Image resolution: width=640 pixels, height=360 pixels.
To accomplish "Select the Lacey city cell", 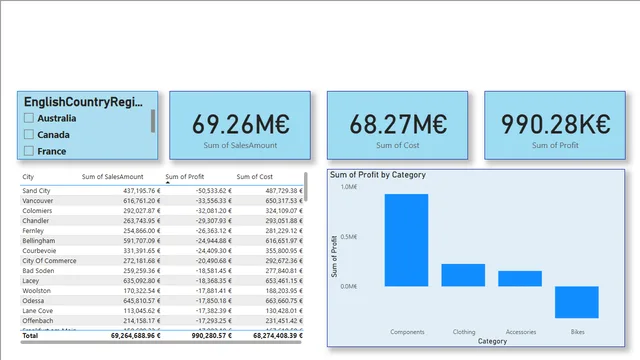I will (x=31, y=281).
